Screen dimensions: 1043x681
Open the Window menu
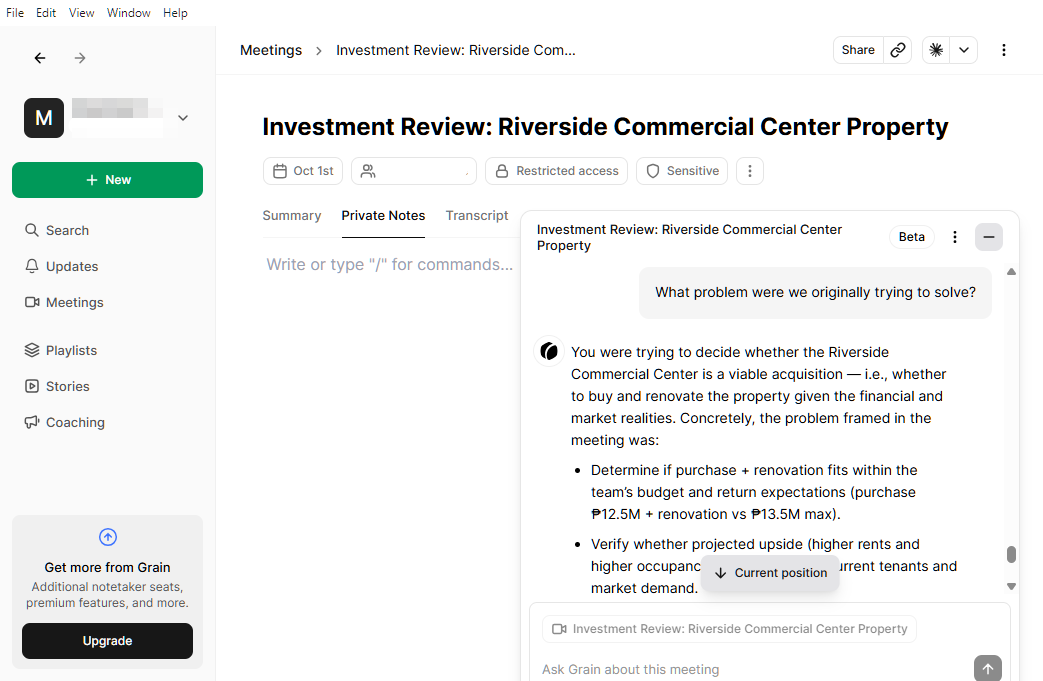click(x=128, y=13)
